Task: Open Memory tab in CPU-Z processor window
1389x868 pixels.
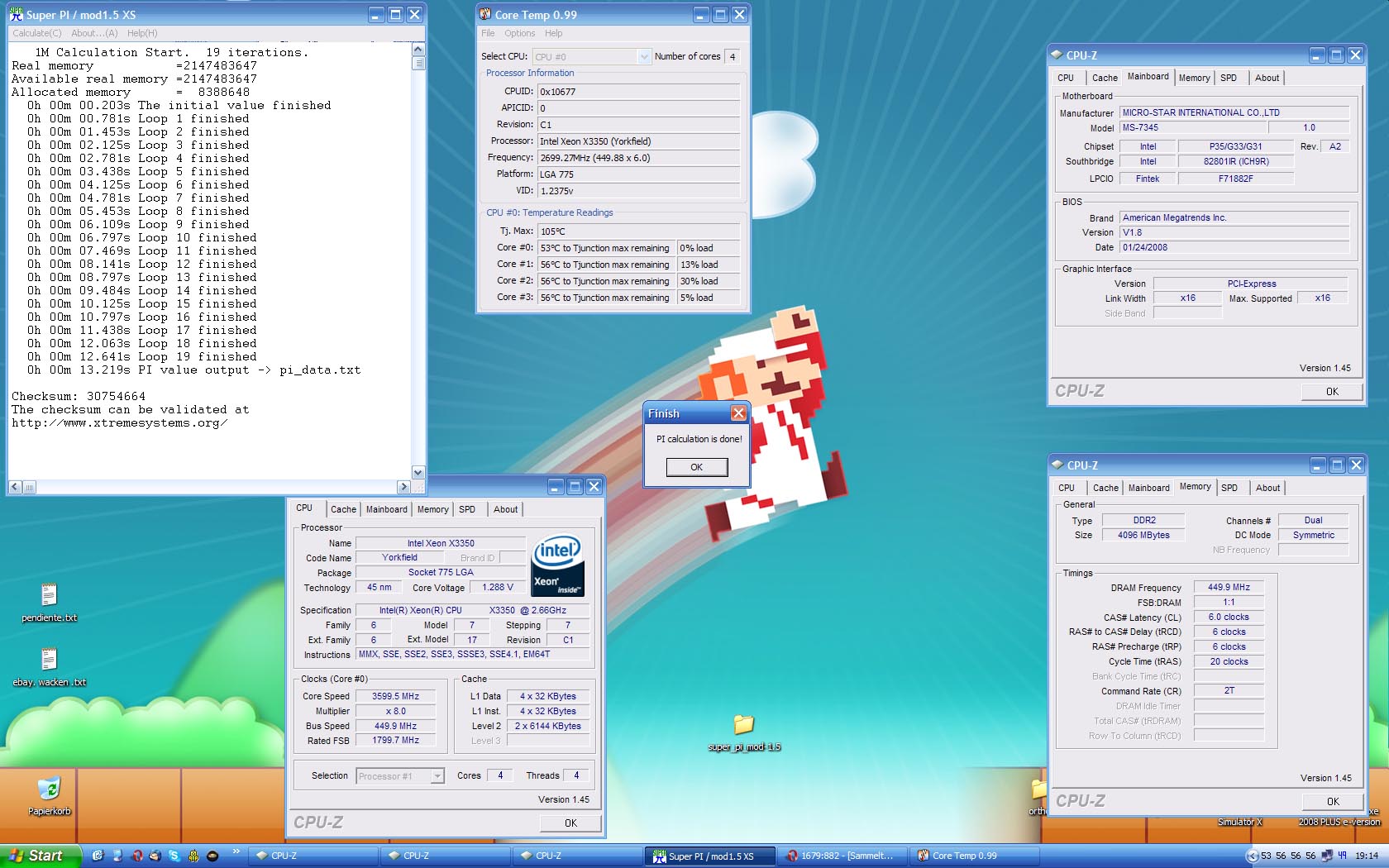Action: pos(432,509)
